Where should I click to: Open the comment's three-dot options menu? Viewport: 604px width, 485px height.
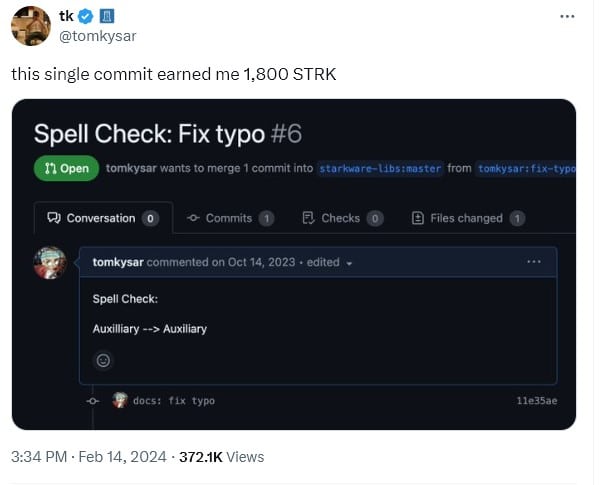tap(534, 262)
